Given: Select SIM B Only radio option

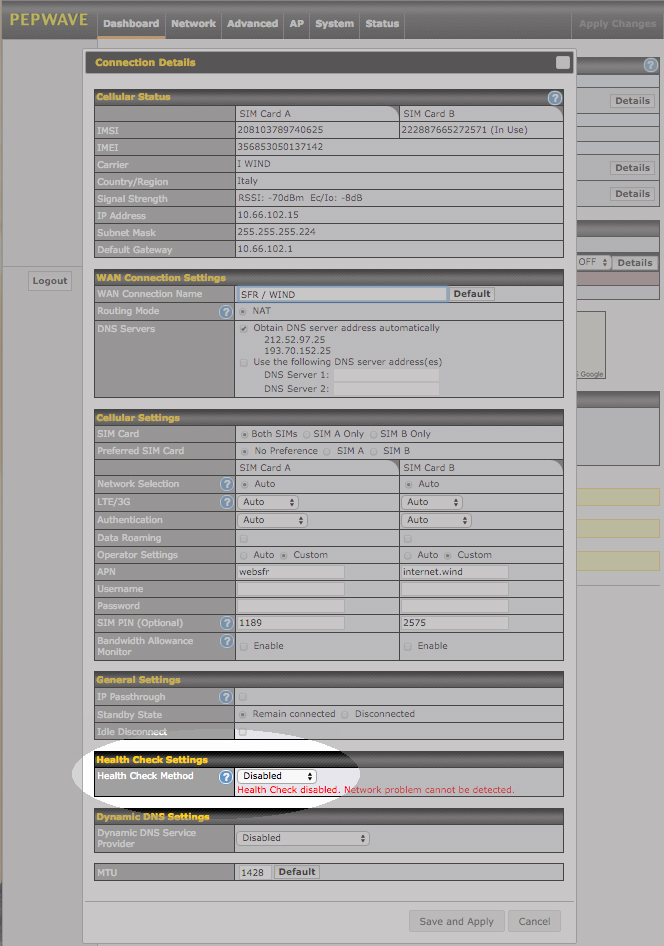Looking at the screenshot, I should (x=374, y=434).
